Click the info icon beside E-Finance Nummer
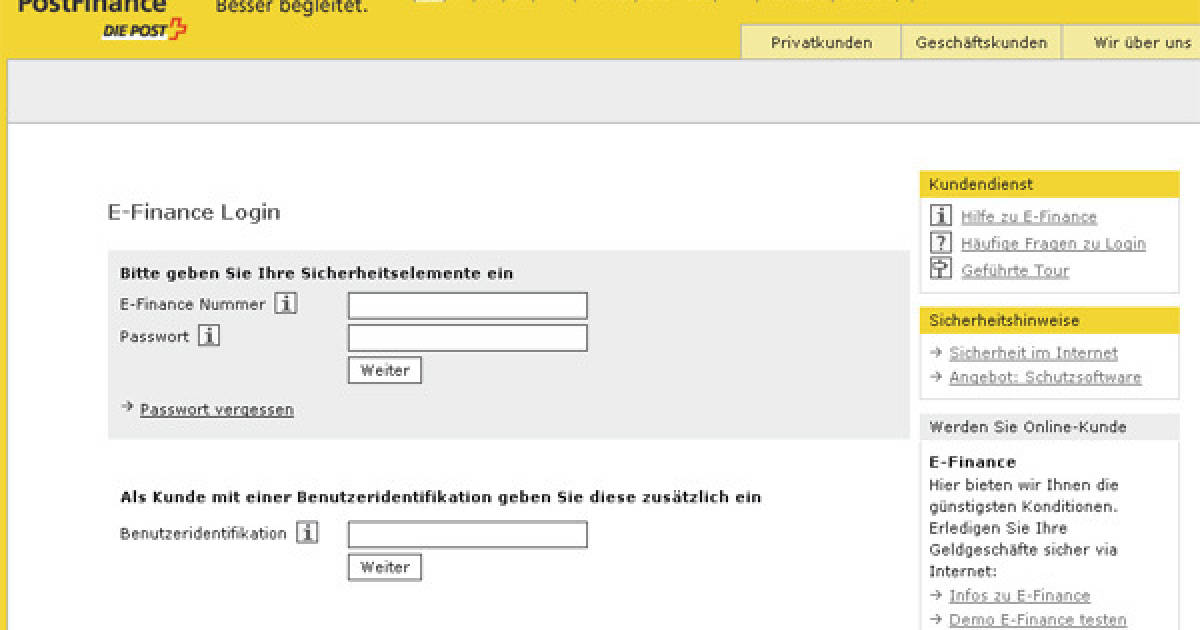Image resolution: width=1200 pixels, height=630 pixels. click(x=287, y=303)
